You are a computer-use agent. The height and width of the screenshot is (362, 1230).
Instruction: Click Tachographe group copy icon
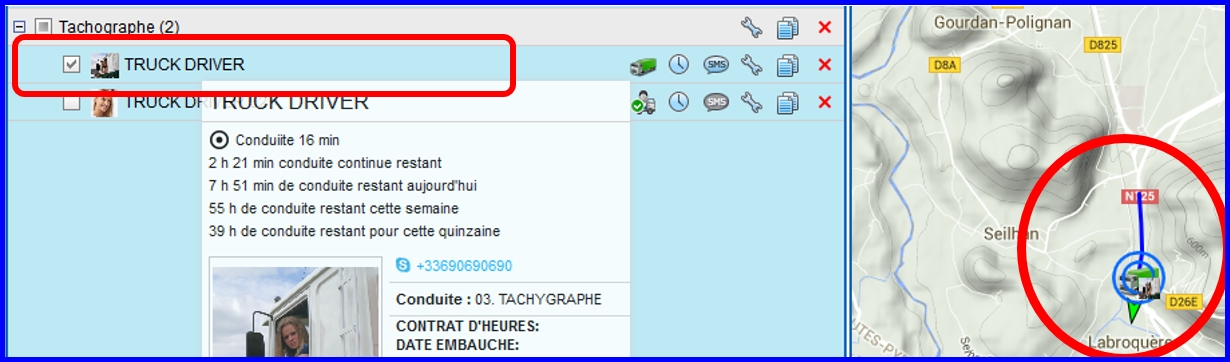tap(788, 27)
